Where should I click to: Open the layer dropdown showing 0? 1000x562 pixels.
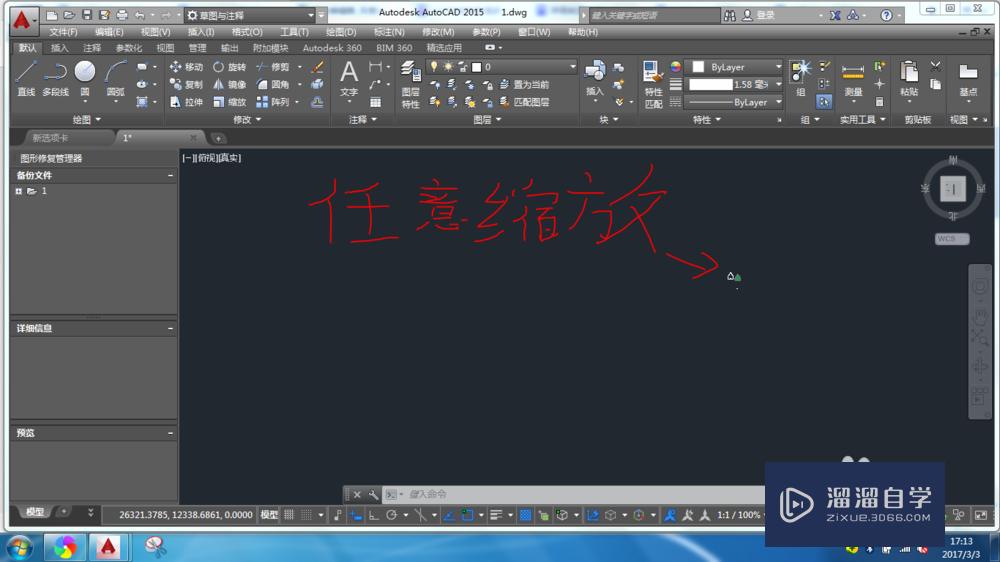point(502,67)
